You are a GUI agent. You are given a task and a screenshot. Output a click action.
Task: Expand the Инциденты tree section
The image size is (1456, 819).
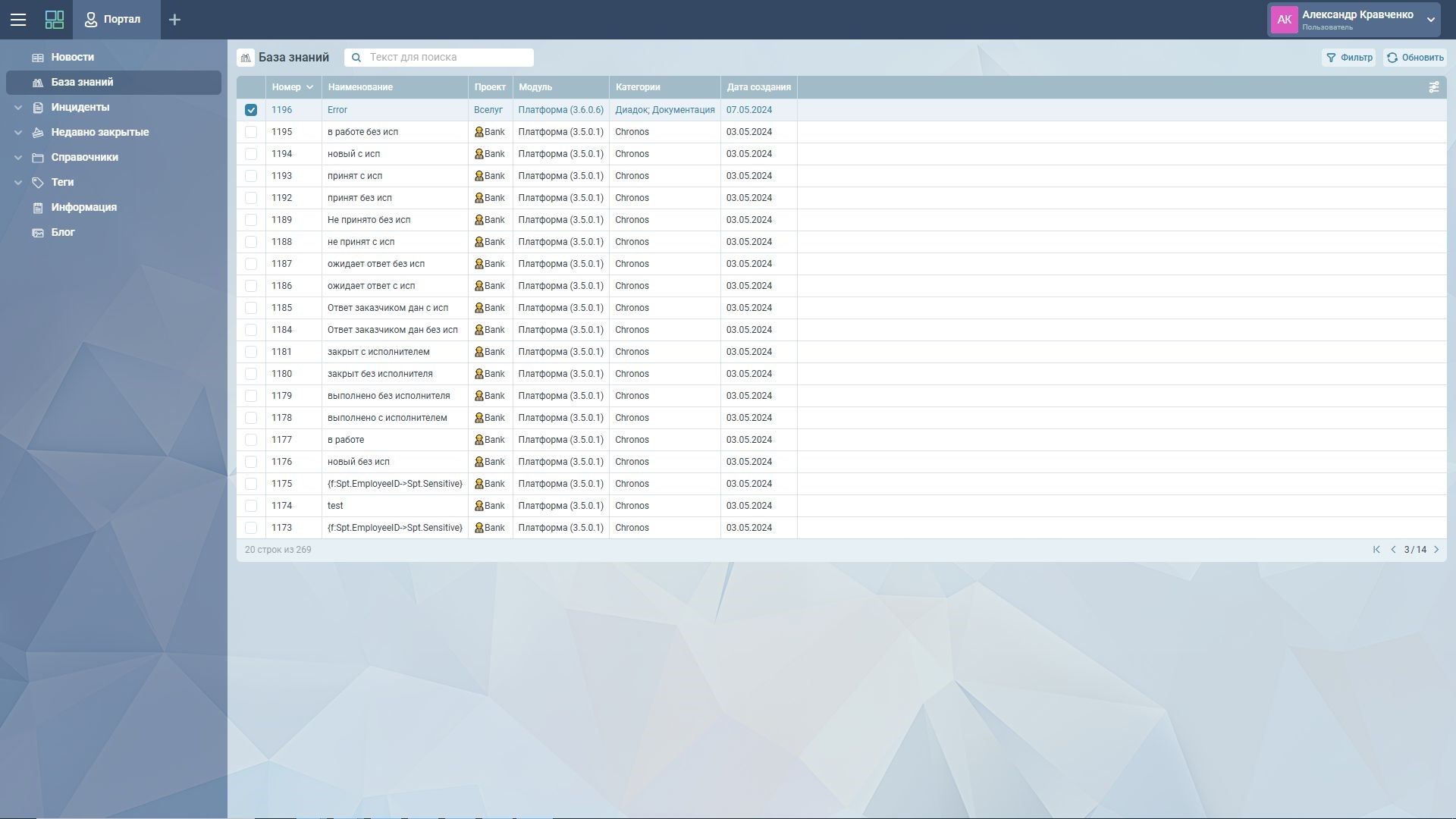[18, 108]
